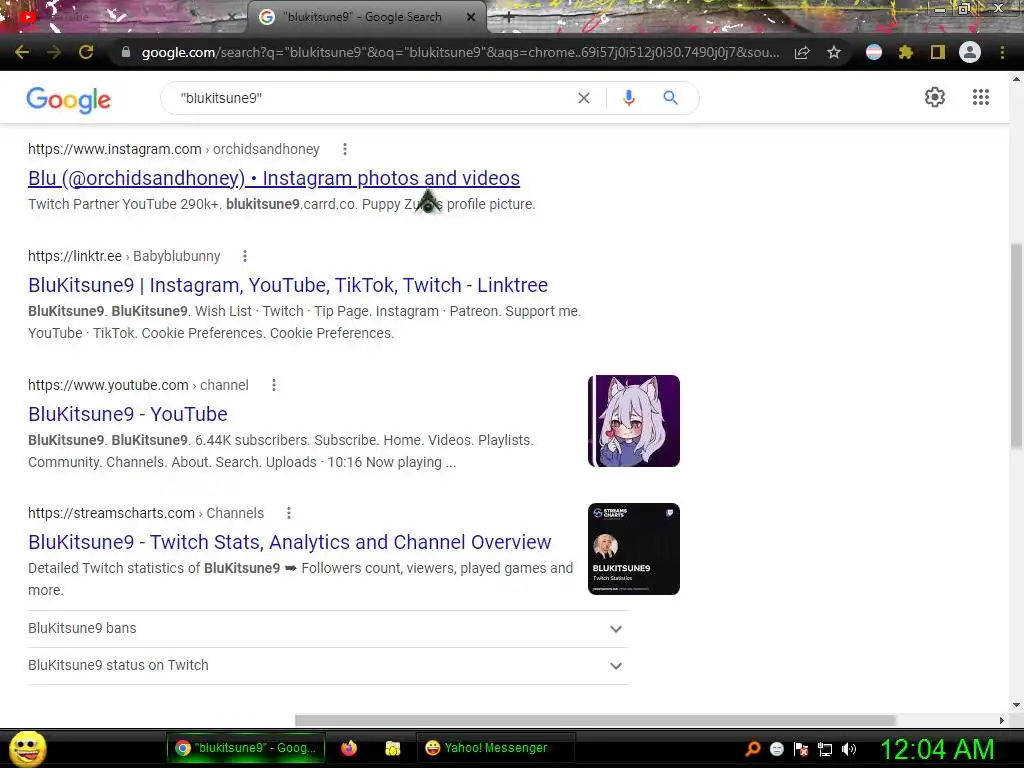
Task: Focus the Google search input field
Action: coord(372,98)
